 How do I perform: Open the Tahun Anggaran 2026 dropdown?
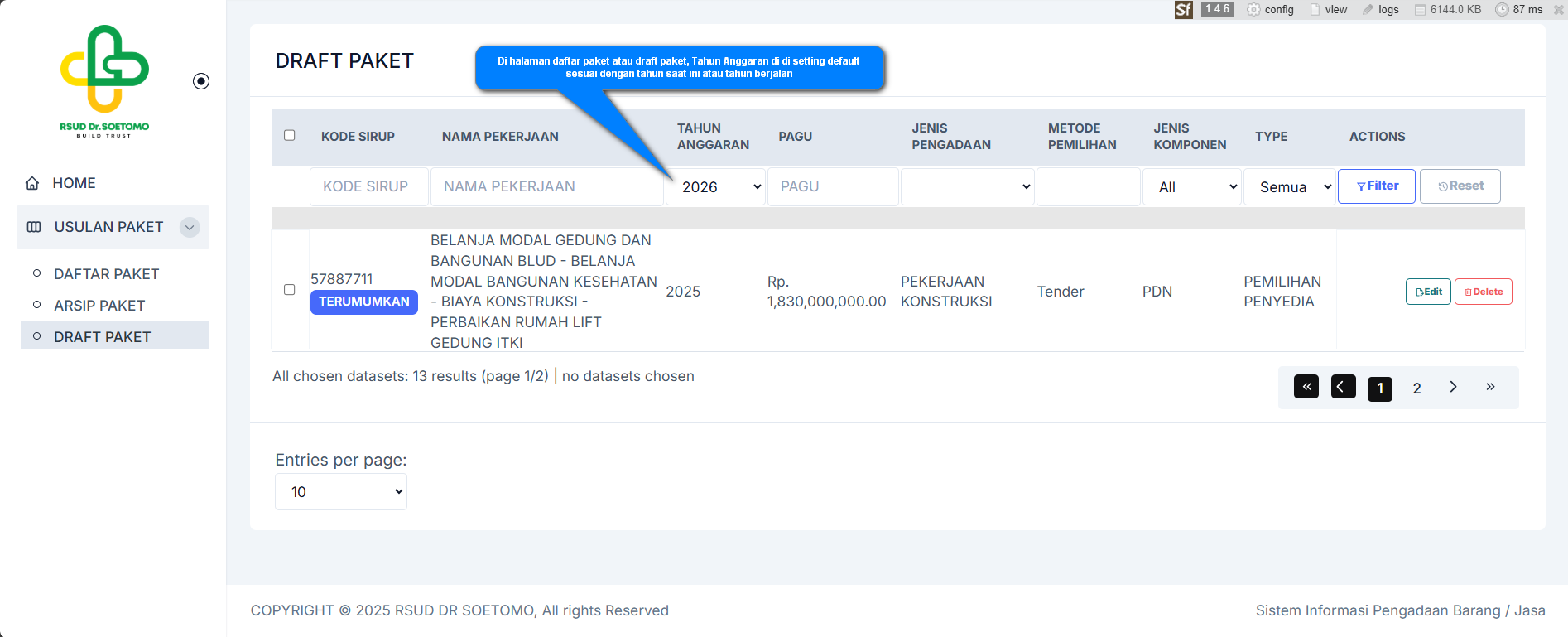click(715, 187)
